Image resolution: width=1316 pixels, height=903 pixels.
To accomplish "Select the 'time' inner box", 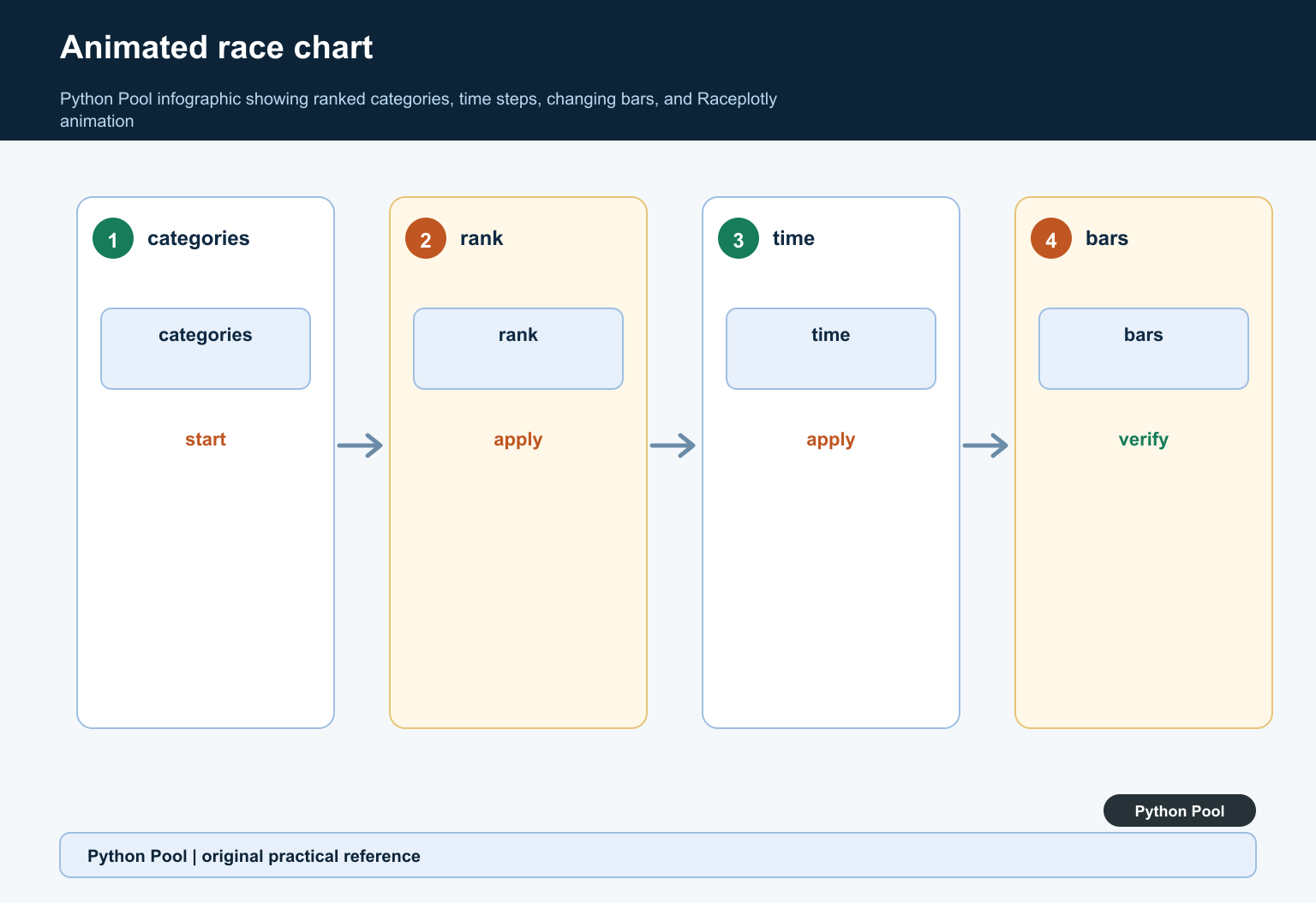I will [x=831, y=349].
